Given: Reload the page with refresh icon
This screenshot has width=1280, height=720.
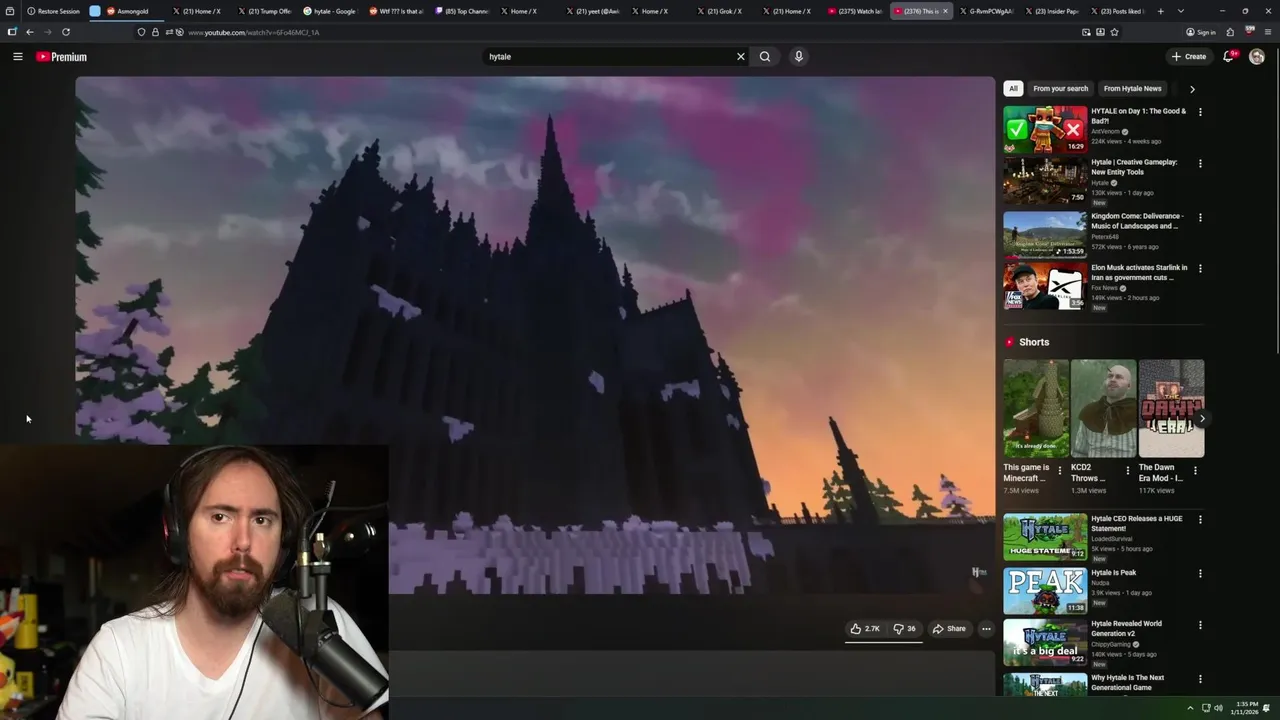Looking at the screenshot, I should (66, 32).
